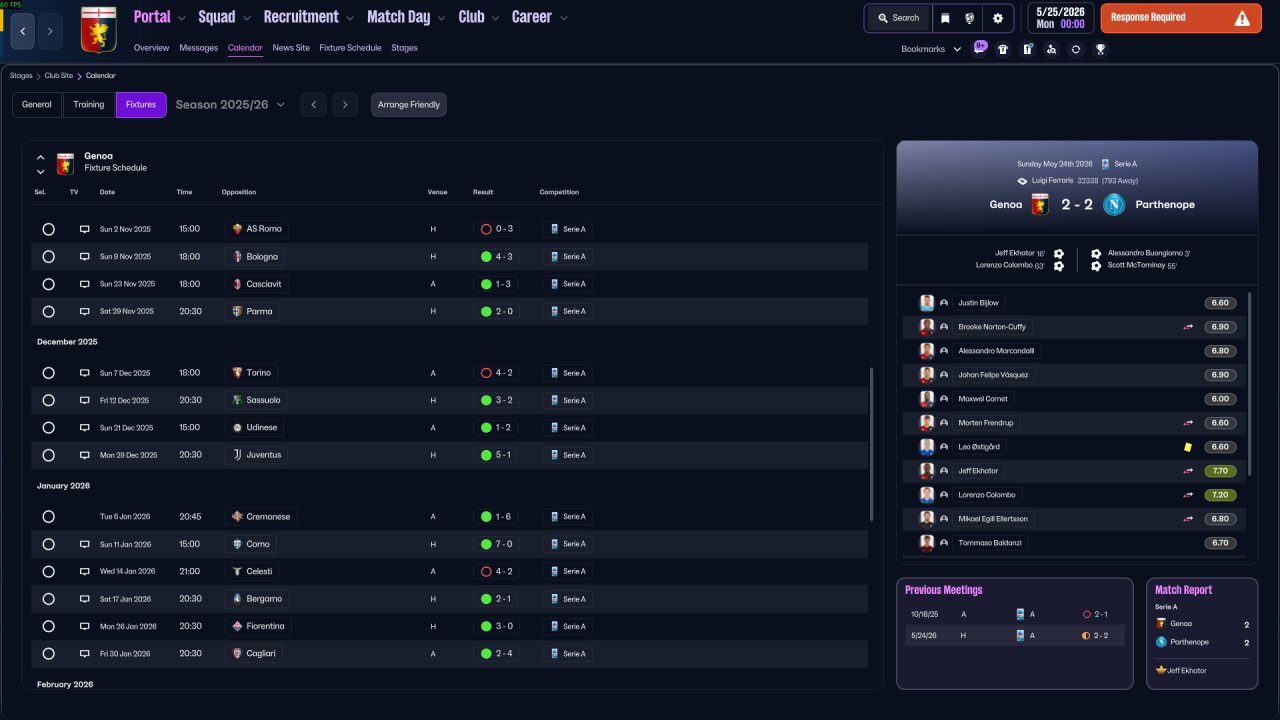This screenshot has height=720, width=1280.
Task: Select the Bergamo fixture radio button
Action: coord(48,599)
